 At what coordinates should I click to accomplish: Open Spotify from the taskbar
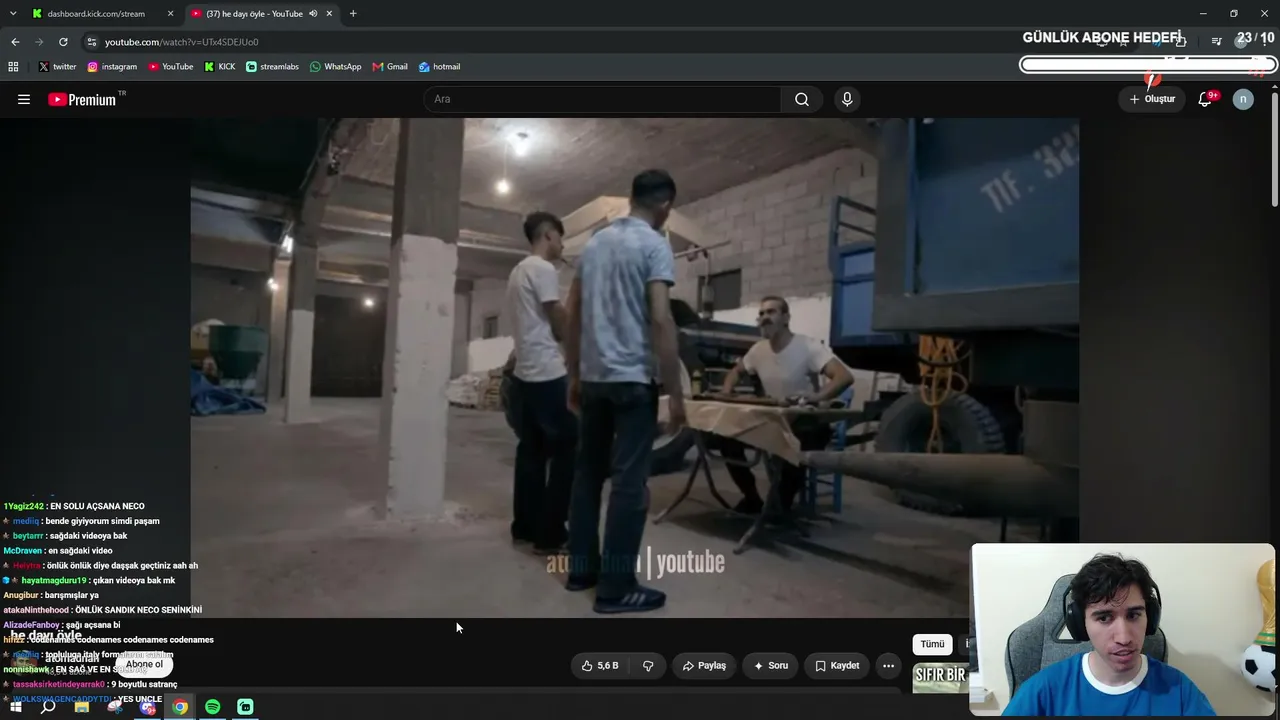coord(213,707)
